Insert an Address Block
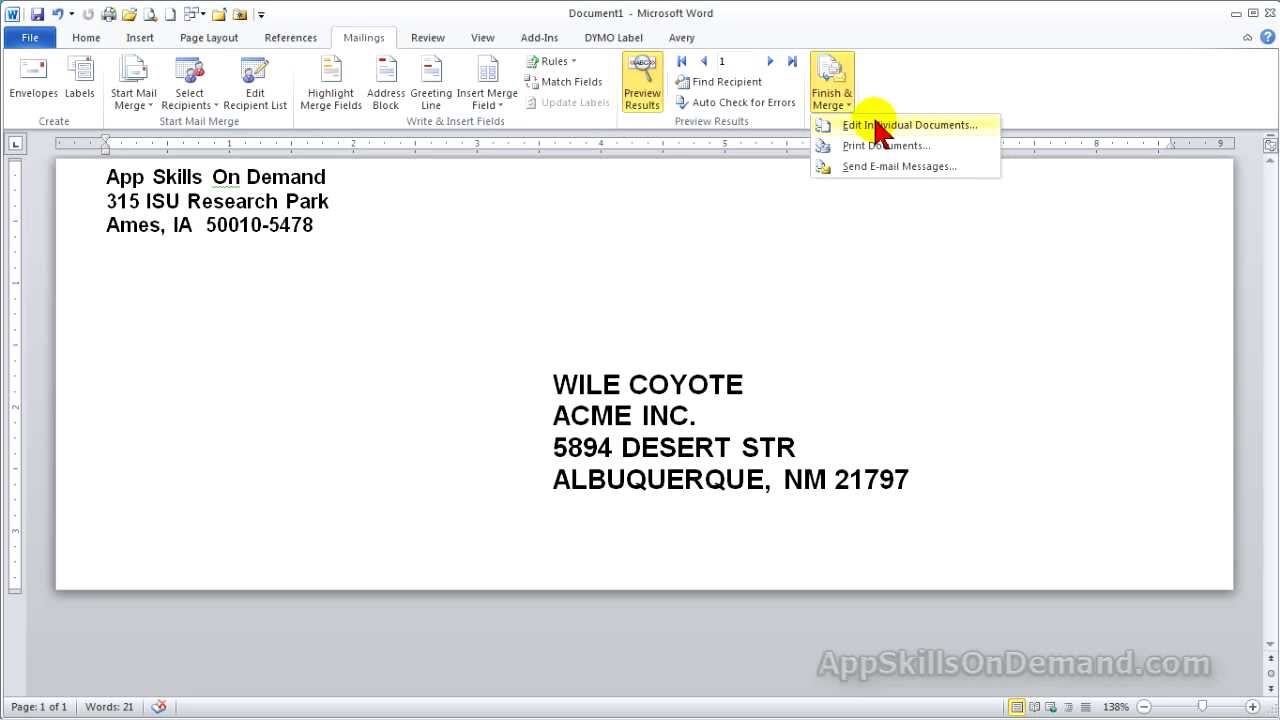1280x720 pixels. click(385, 82)
